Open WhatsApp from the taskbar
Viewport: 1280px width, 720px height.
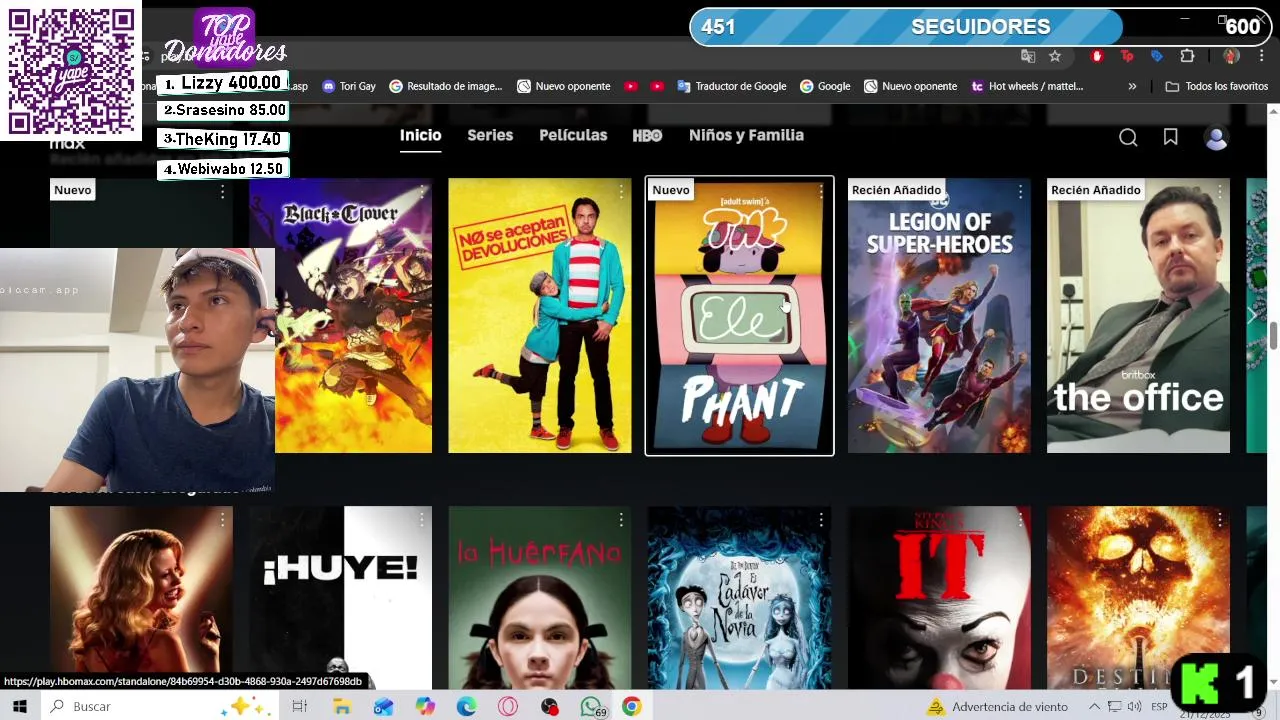coord(591,706)
